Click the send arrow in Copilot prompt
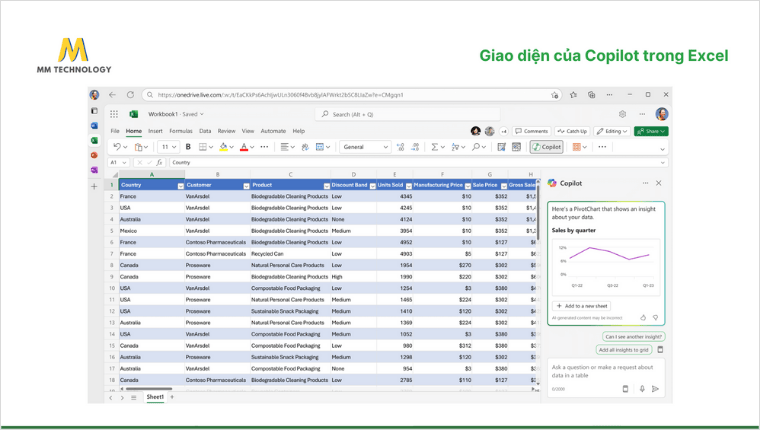Screen dimensions: 760x430 pos(655,389)
